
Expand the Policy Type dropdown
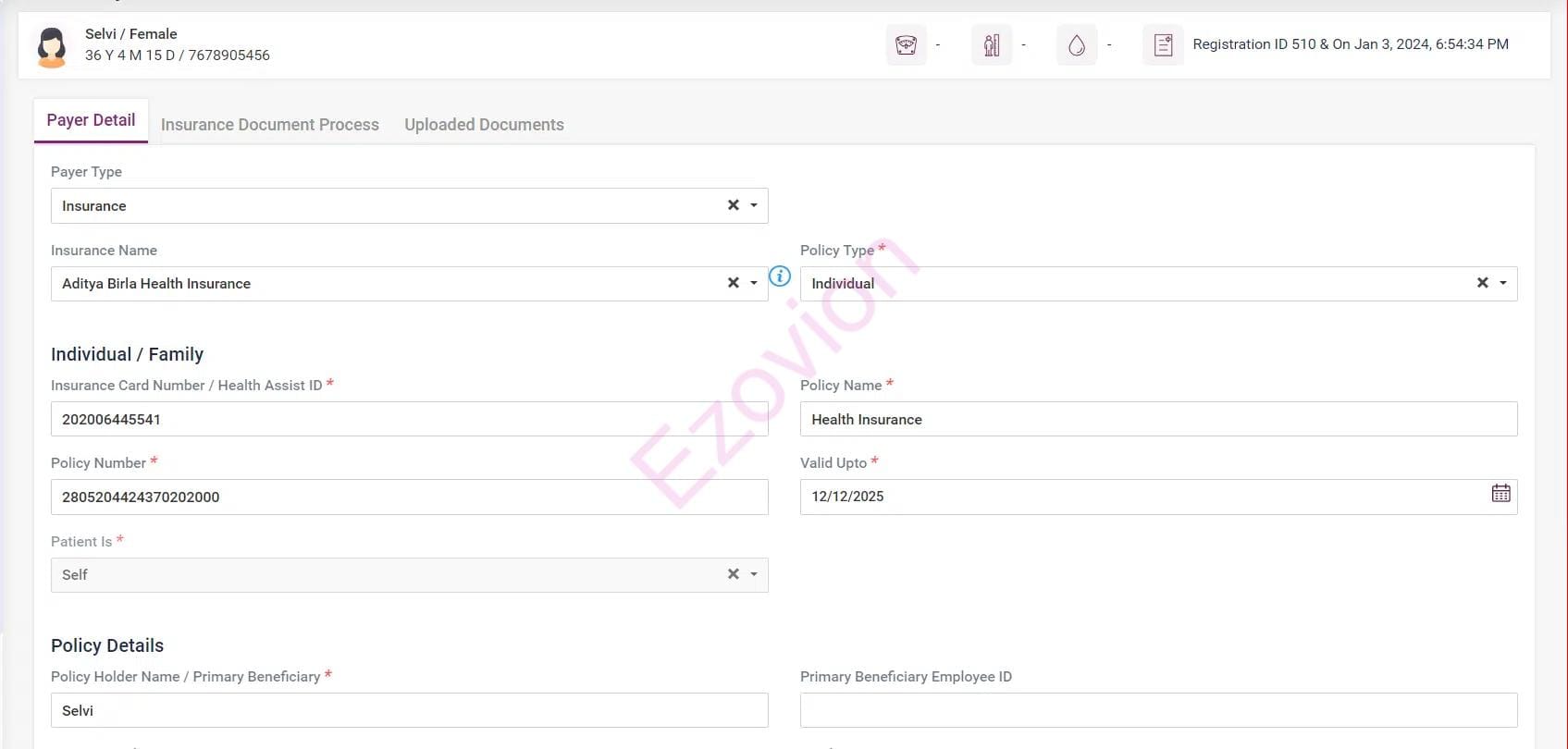pos(1503,283)
